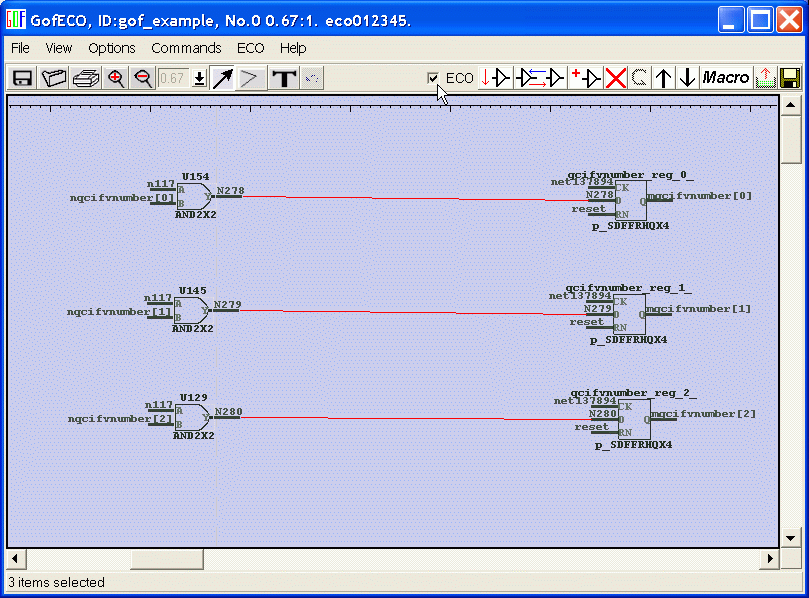
Task: Click the red X delete icon
Action: click(615, 78)
